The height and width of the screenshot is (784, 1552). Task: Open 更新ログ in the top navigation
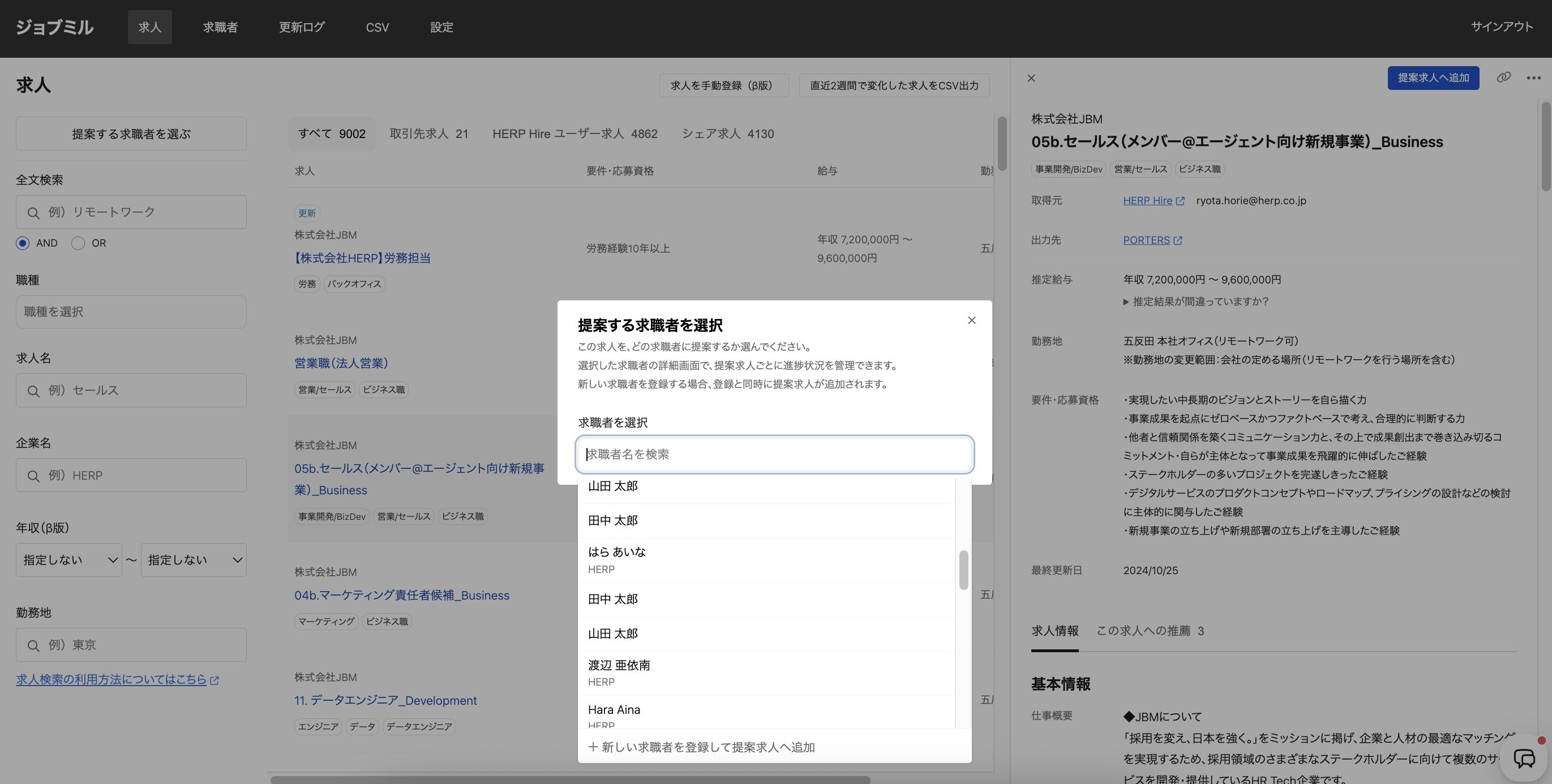(x=302, y=27)
